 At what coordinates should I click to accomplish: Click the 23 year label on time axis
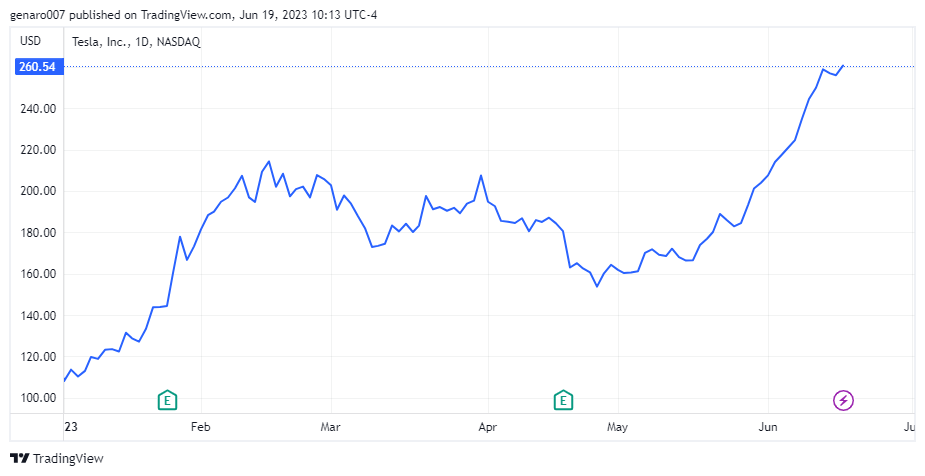[71, 427]
